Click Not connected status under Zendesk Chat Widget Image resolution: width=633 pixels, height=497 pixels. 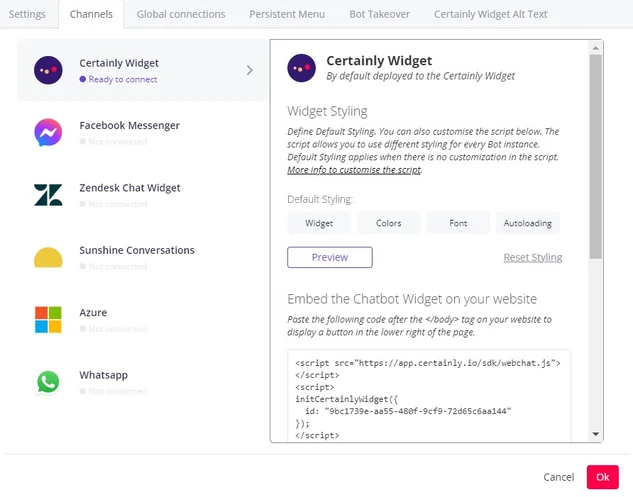117,204
